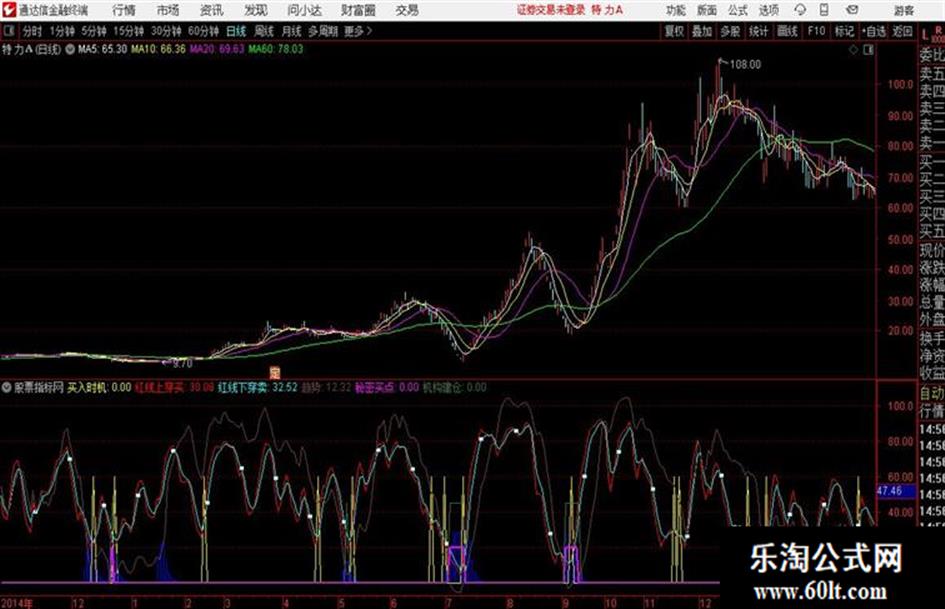Screen dimensions: 945x609
Task: Click the L icon in top-right sidebar
Action: [925, 34]
